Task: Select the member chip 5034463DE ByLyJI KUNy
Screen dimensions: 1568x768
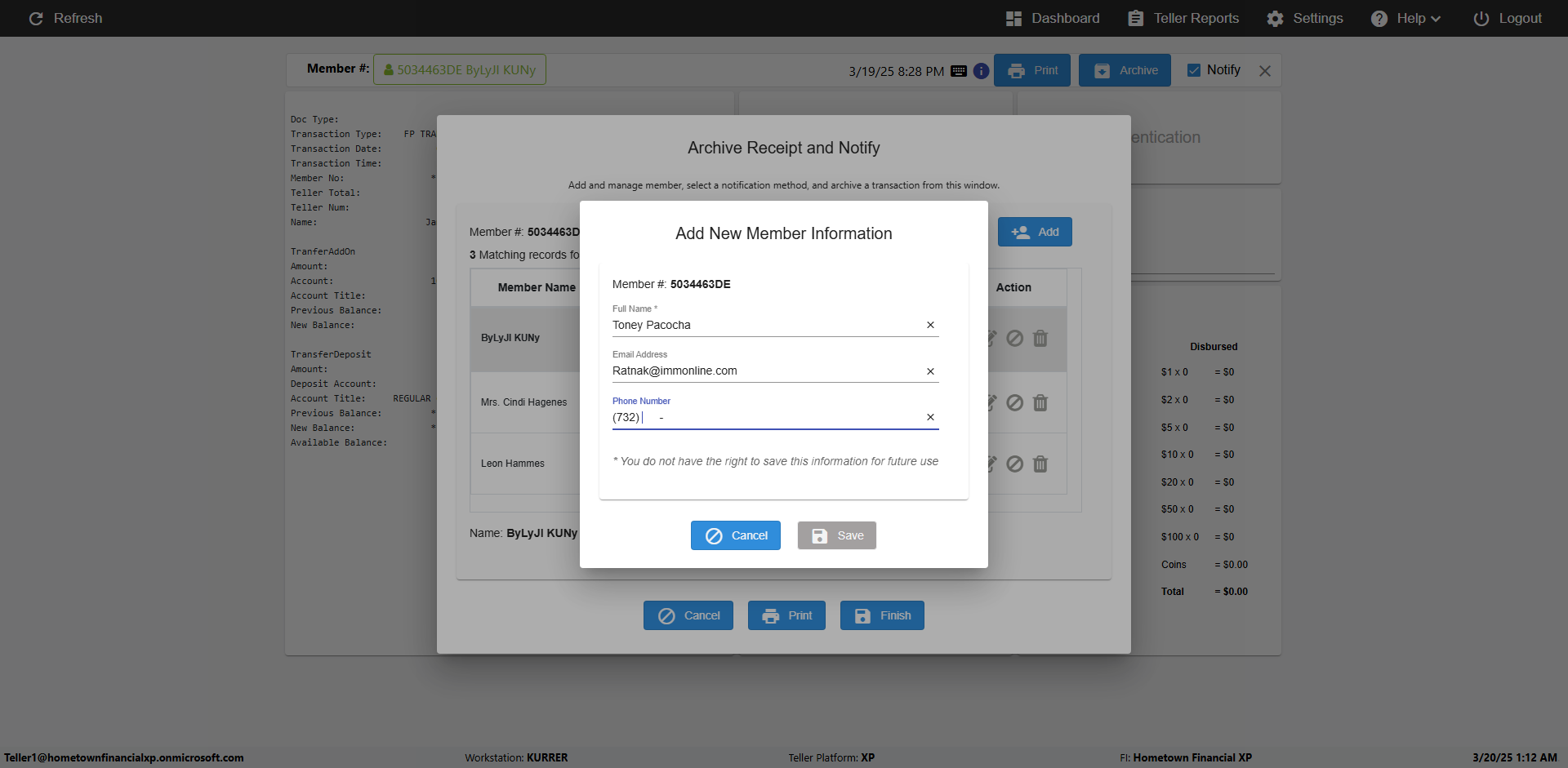Action: coord(460,69)
